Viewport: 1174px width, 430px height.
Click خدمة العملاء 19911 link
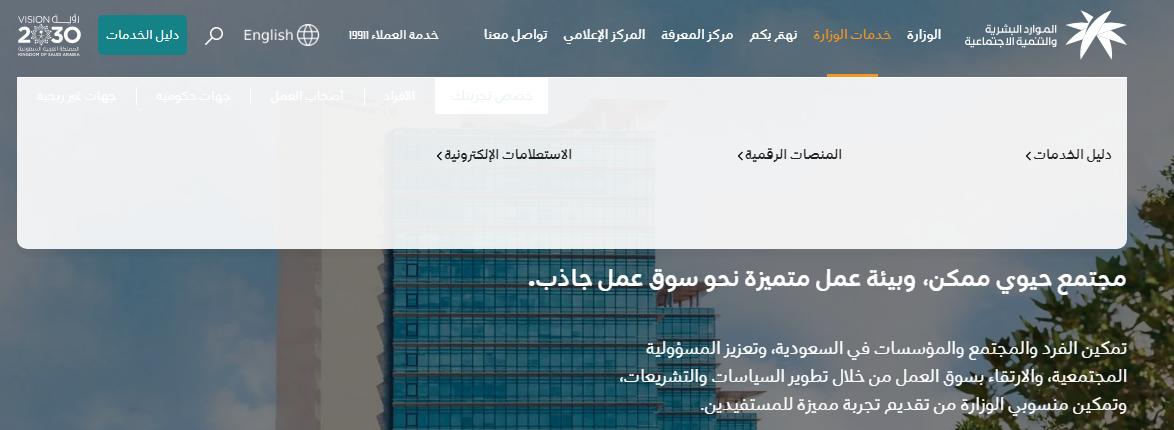pyautogui.click(x=393, y=36)
